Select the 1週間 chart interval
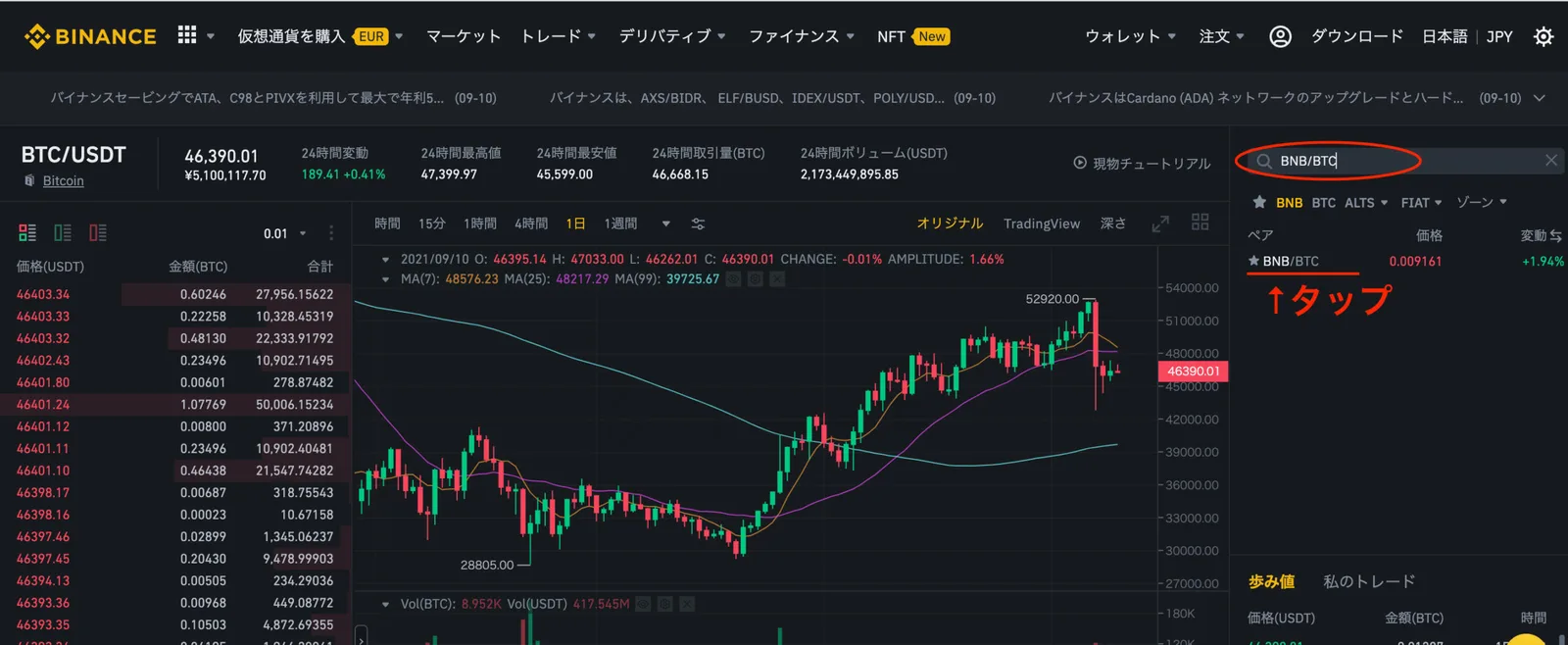 620,223
